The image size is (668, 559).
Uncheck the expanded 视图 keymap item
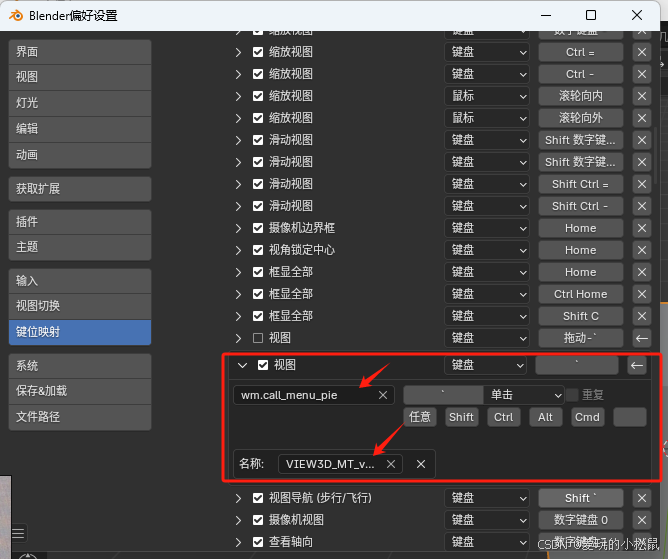click(x=263, y=365)
